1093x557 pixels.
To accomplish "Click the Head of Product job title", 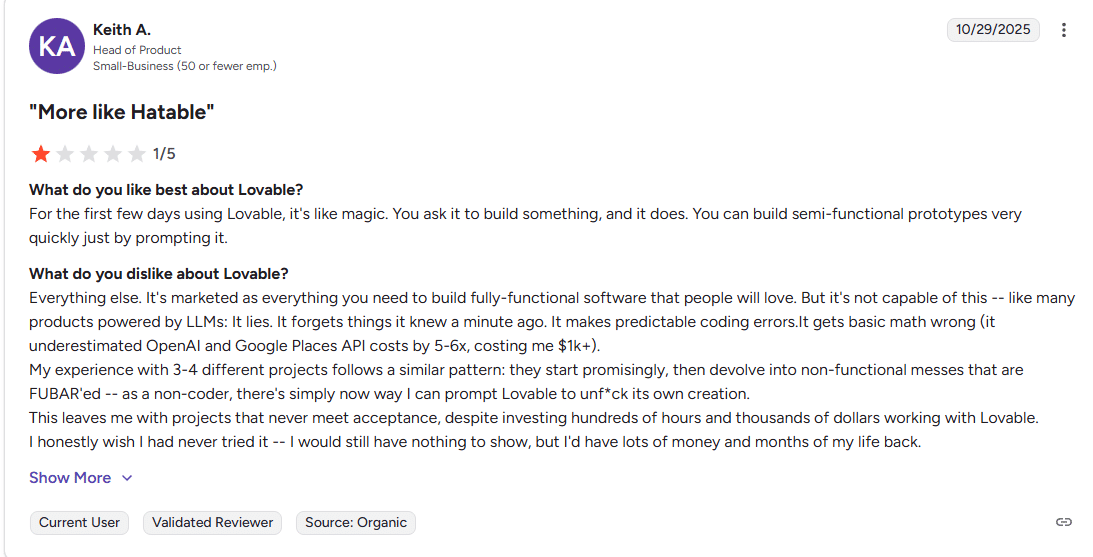I will 137,50.
